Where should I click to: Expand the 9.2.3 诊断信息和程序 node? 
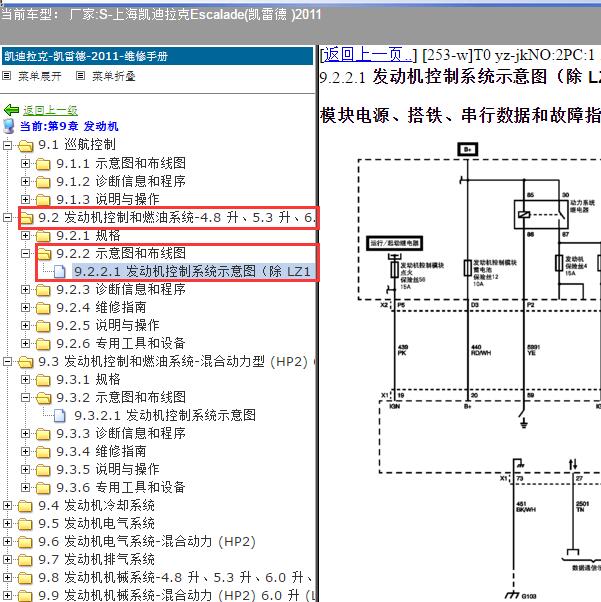click(x=25, y=289)
